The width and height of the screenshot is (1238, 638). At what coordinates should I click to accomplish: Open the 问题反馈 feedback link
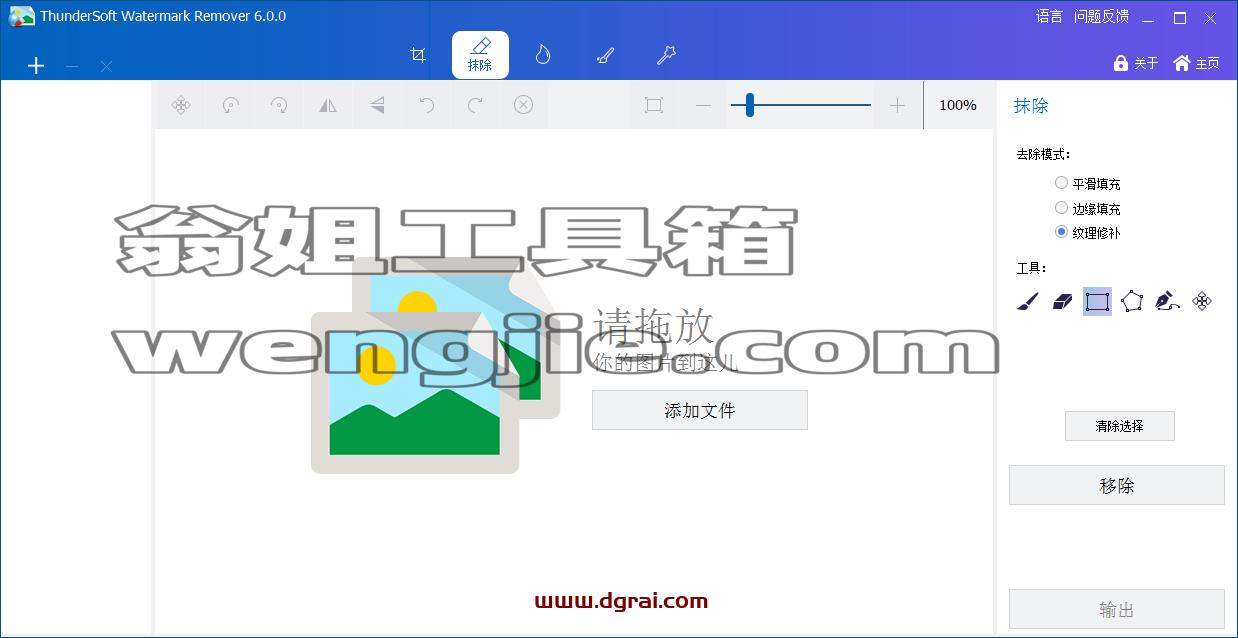tap(1101, 16)
